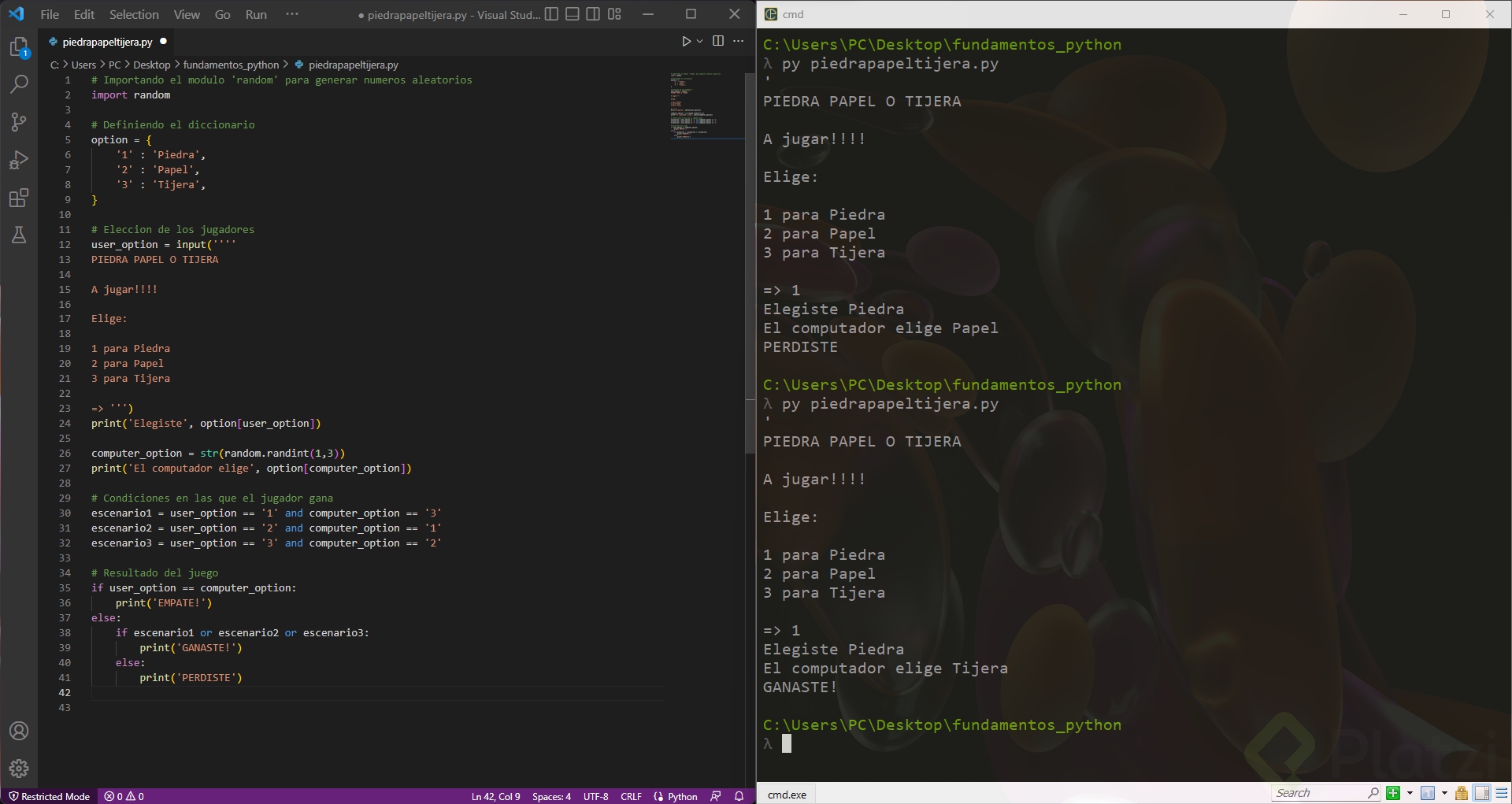Image resolution: width=1512 pixels, height=804 pixels.
Task: Click the Ln 42, Col 9 cursor position
Action: pos(496,796)
